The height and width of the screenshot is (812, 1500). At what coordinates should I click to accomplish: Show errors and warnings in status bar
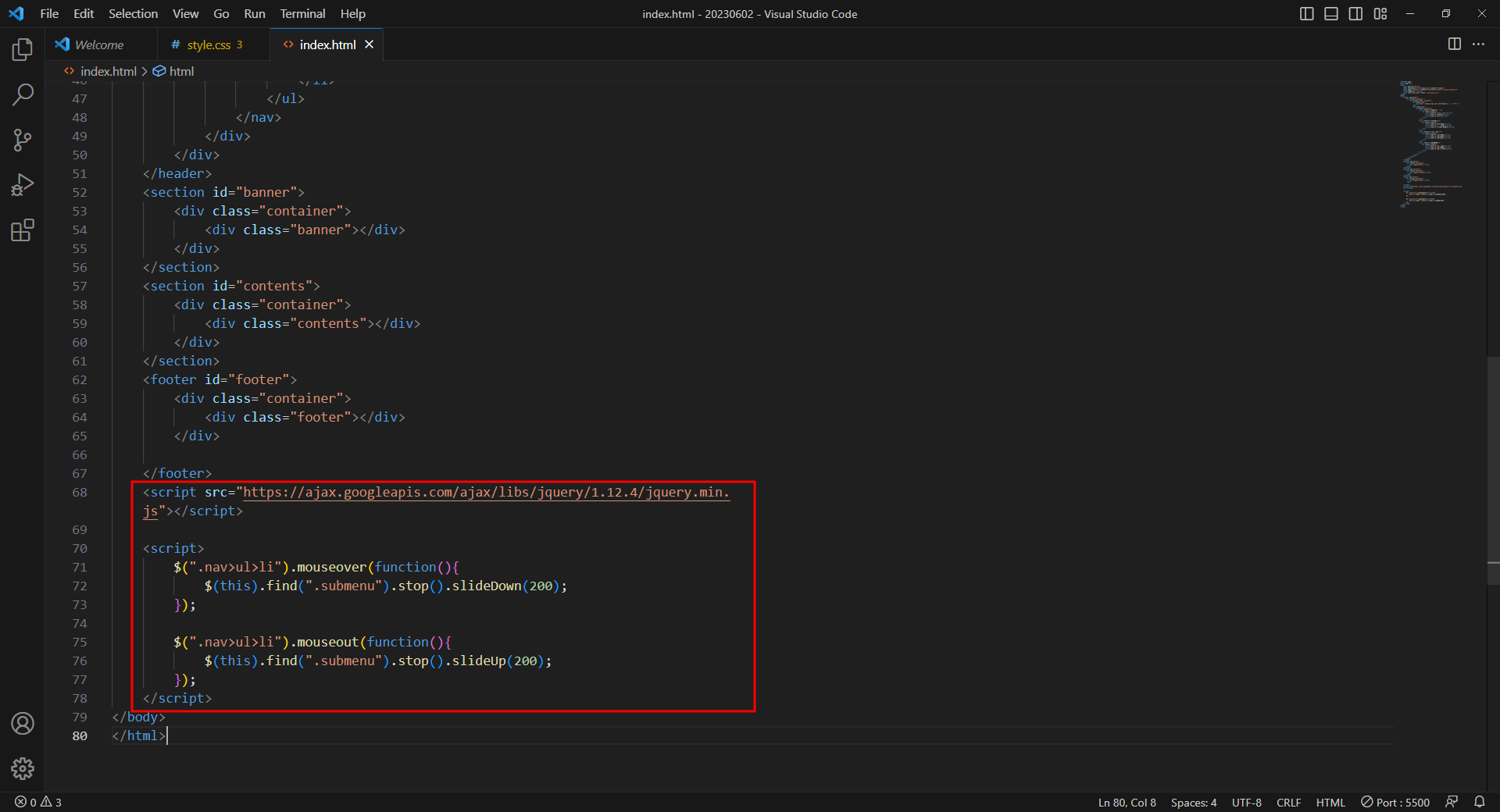tap(38, 802)
